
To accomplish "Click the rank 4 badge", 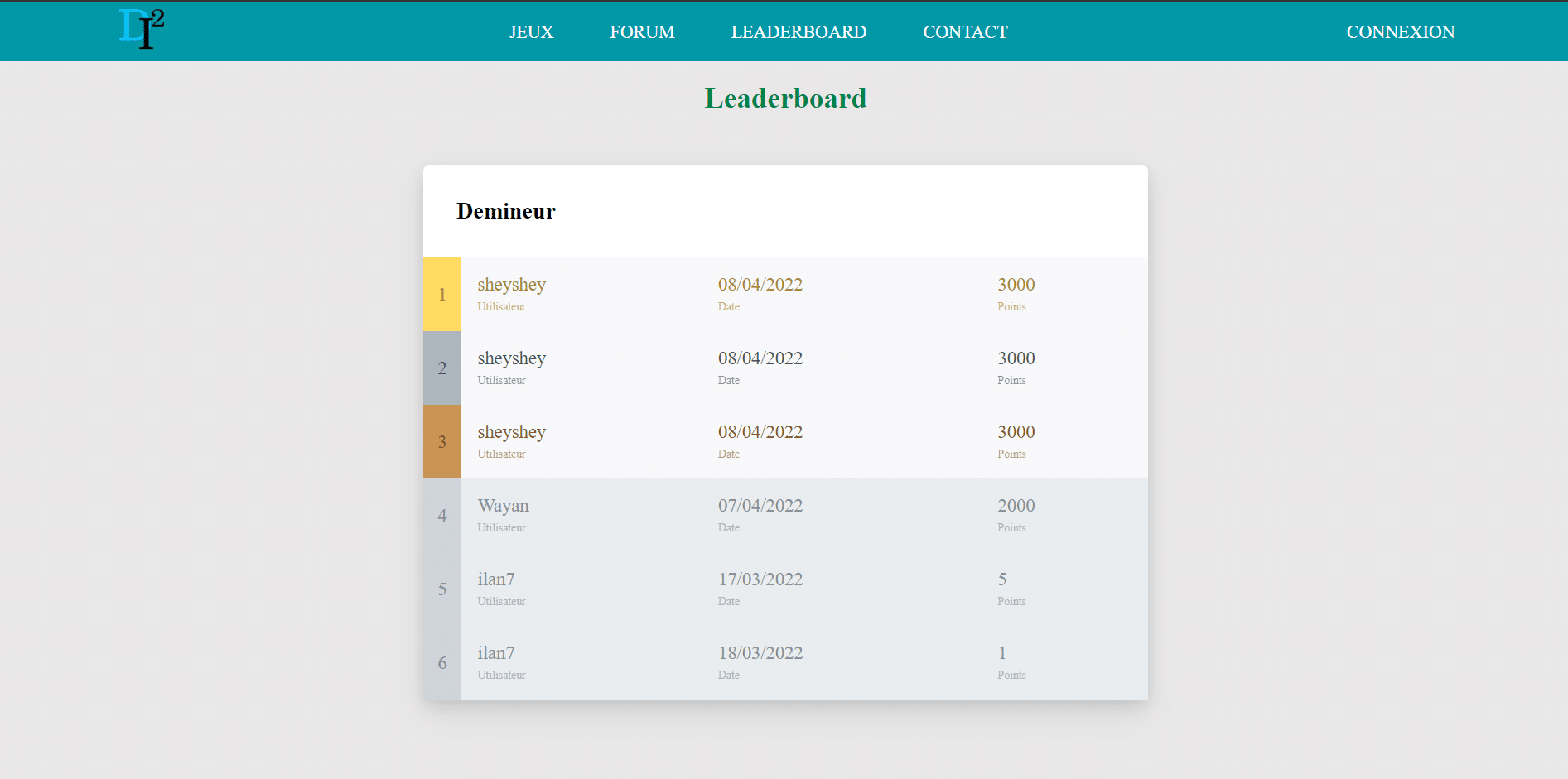I will 442,515.
